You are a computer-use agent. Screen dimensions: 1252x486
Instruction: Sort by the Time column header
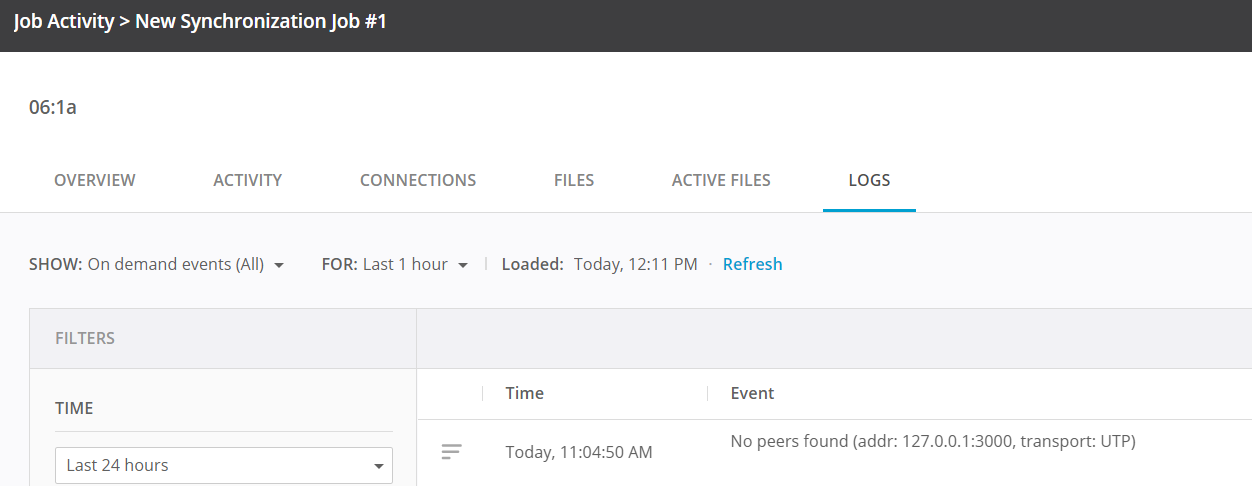(525, 393)
